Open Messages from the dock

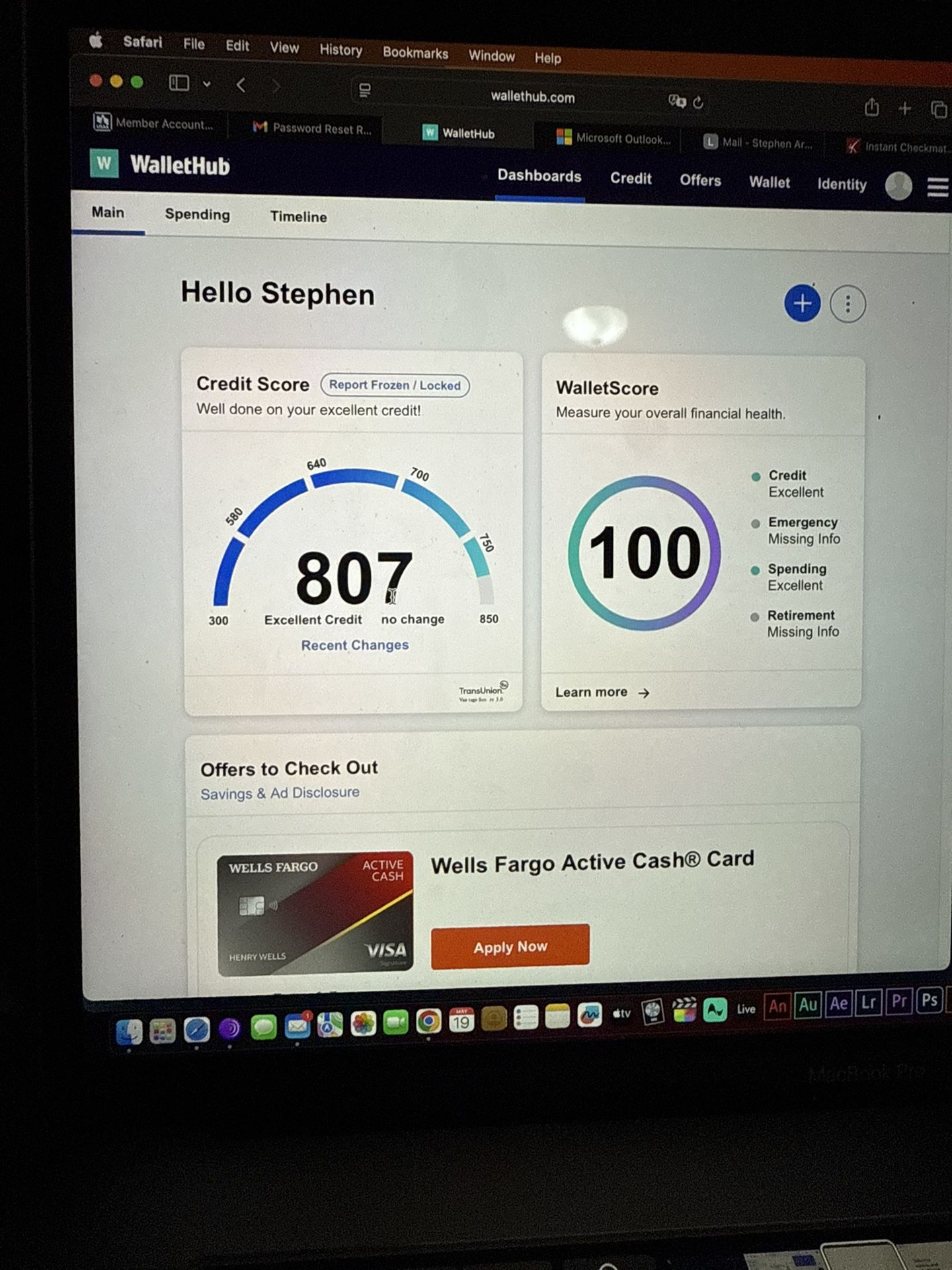263,1027
